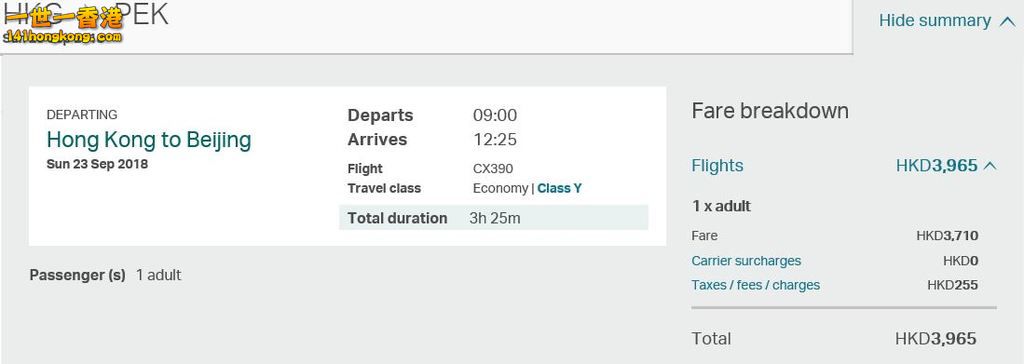
Task: Open Carrier surcharges details
Action: (746, 261)
